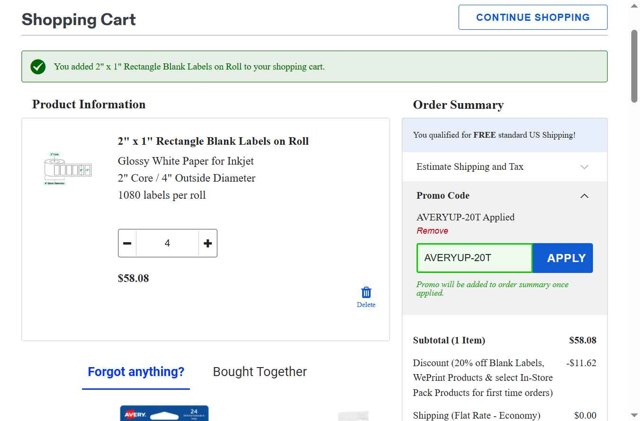
Task: Expand Estimate Shipping and Tax section
Action: tap(468, 167)
